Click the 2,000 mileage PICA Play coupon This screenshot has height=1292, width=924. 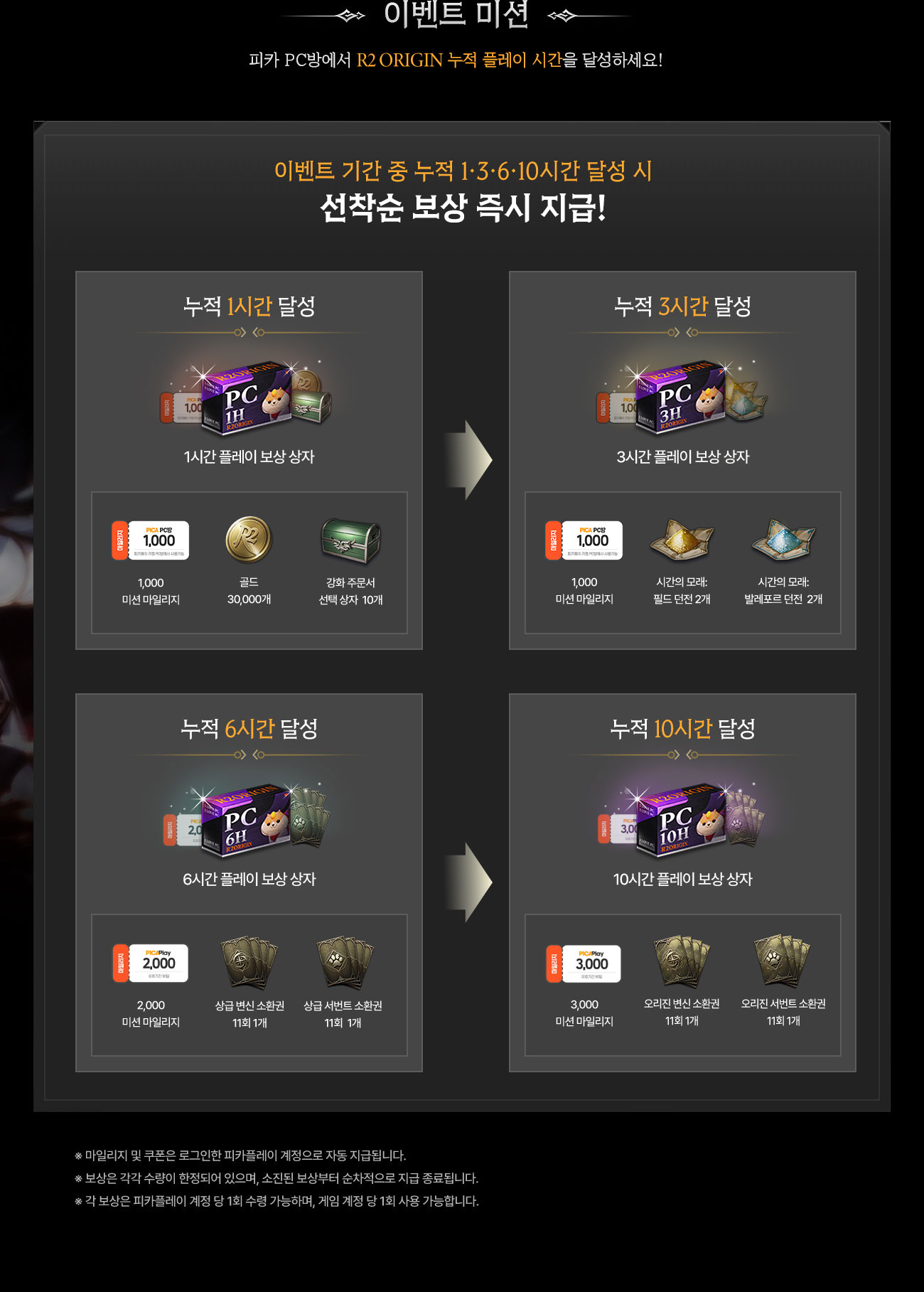click(150, 963)
